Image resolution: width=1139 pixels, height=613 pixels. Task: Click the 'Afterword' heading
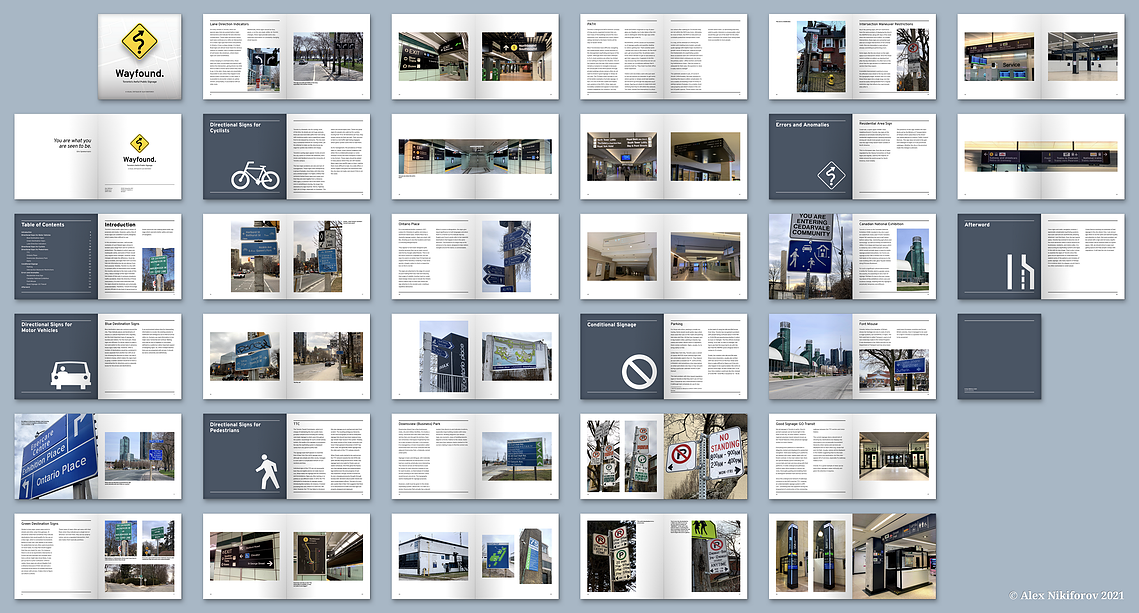point(977,224)
